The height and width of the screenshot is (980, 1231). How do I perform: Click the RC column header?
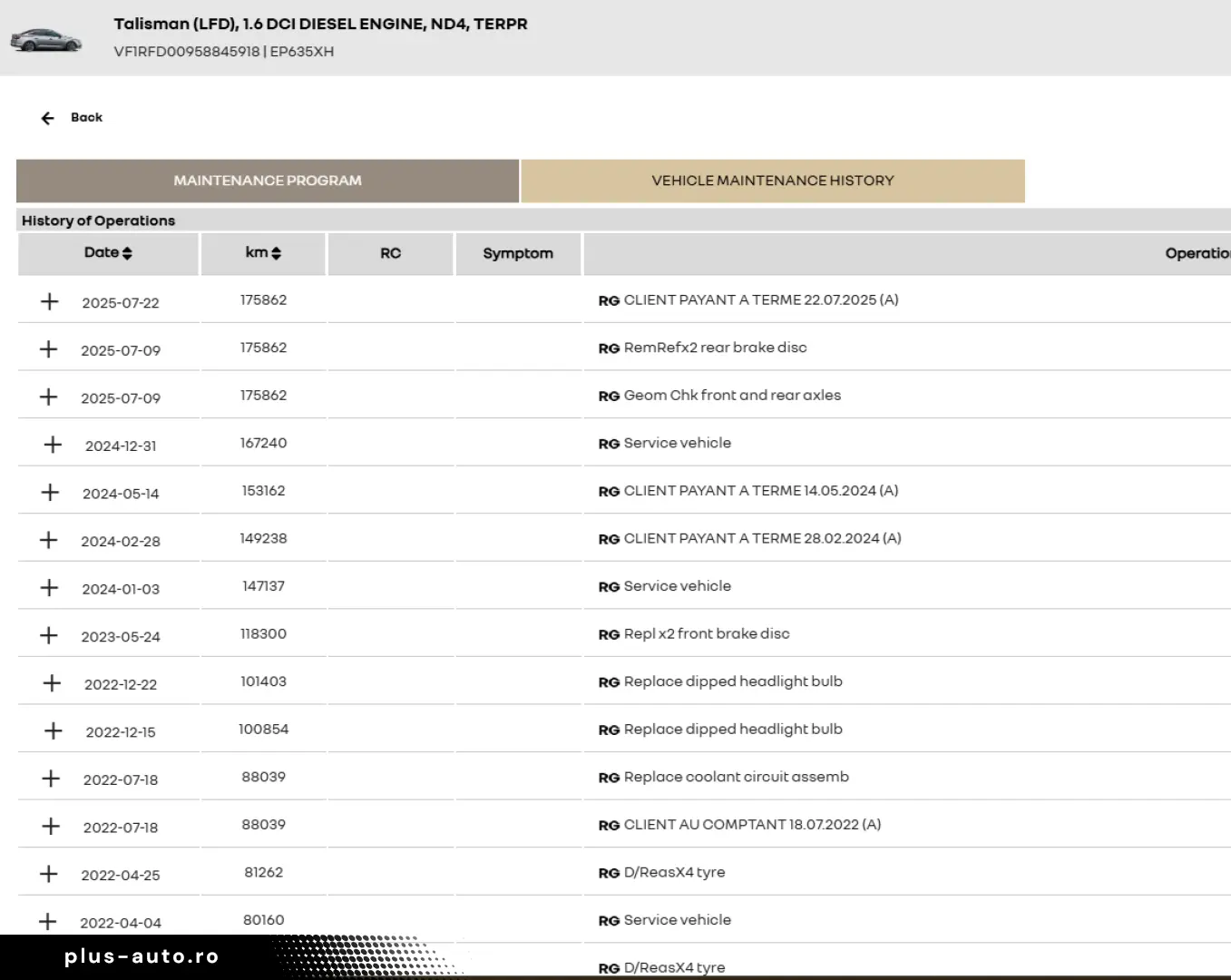[x=390, y=253]
